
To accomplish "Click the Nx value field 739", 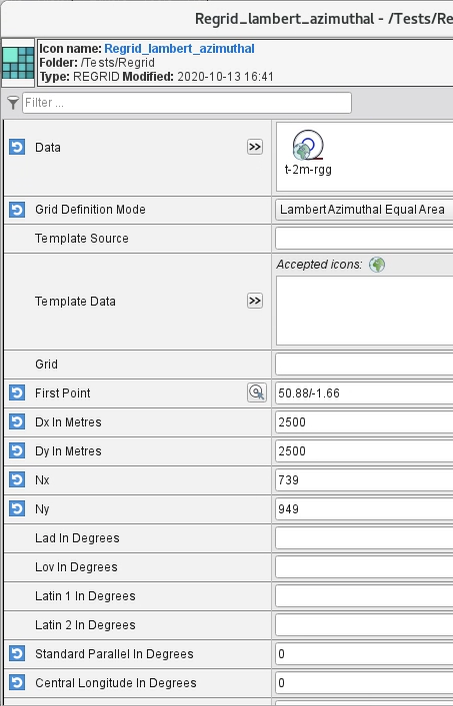I will 364,480.
